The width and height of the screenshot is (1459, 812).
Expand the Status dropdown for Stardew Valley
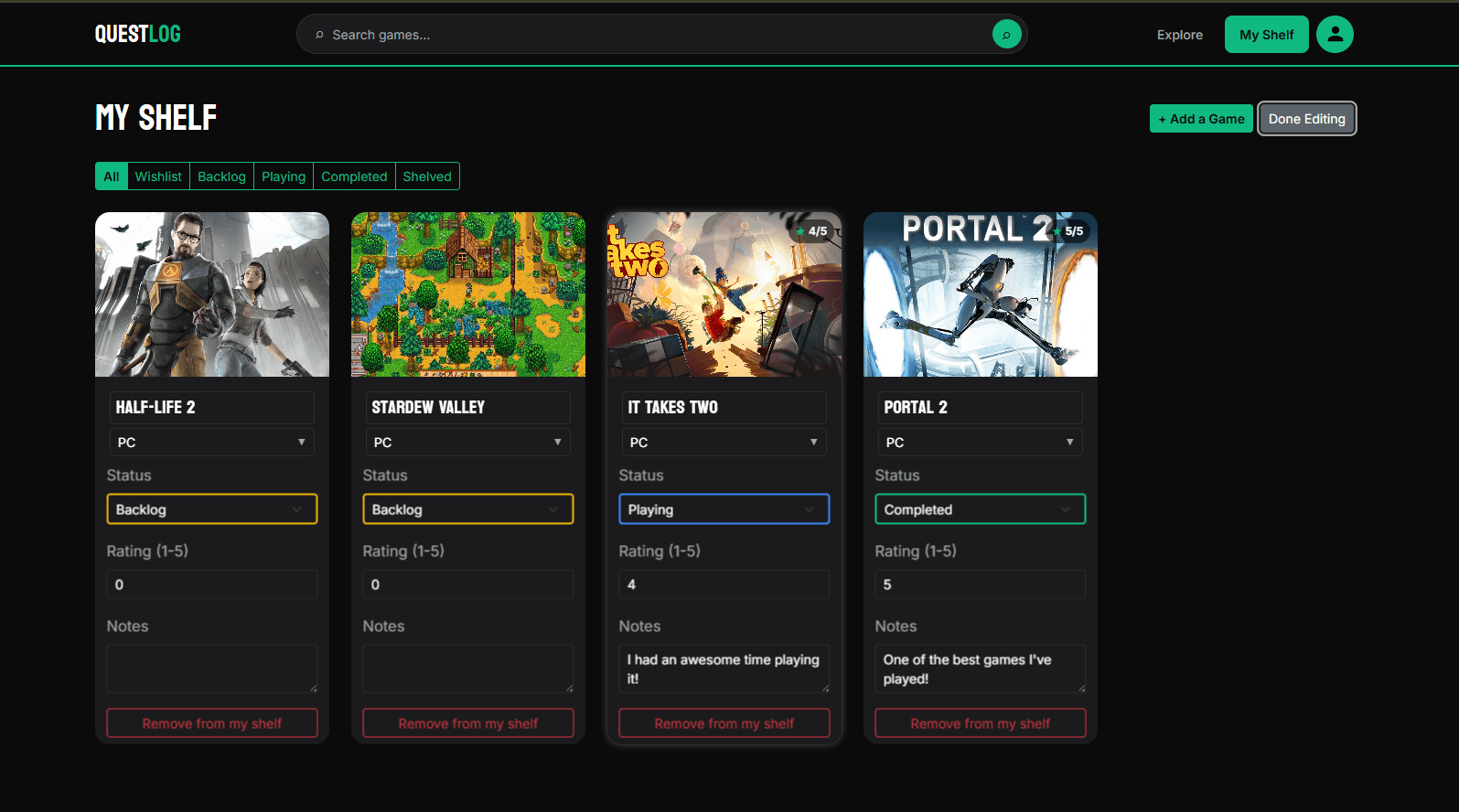[468, 509]
